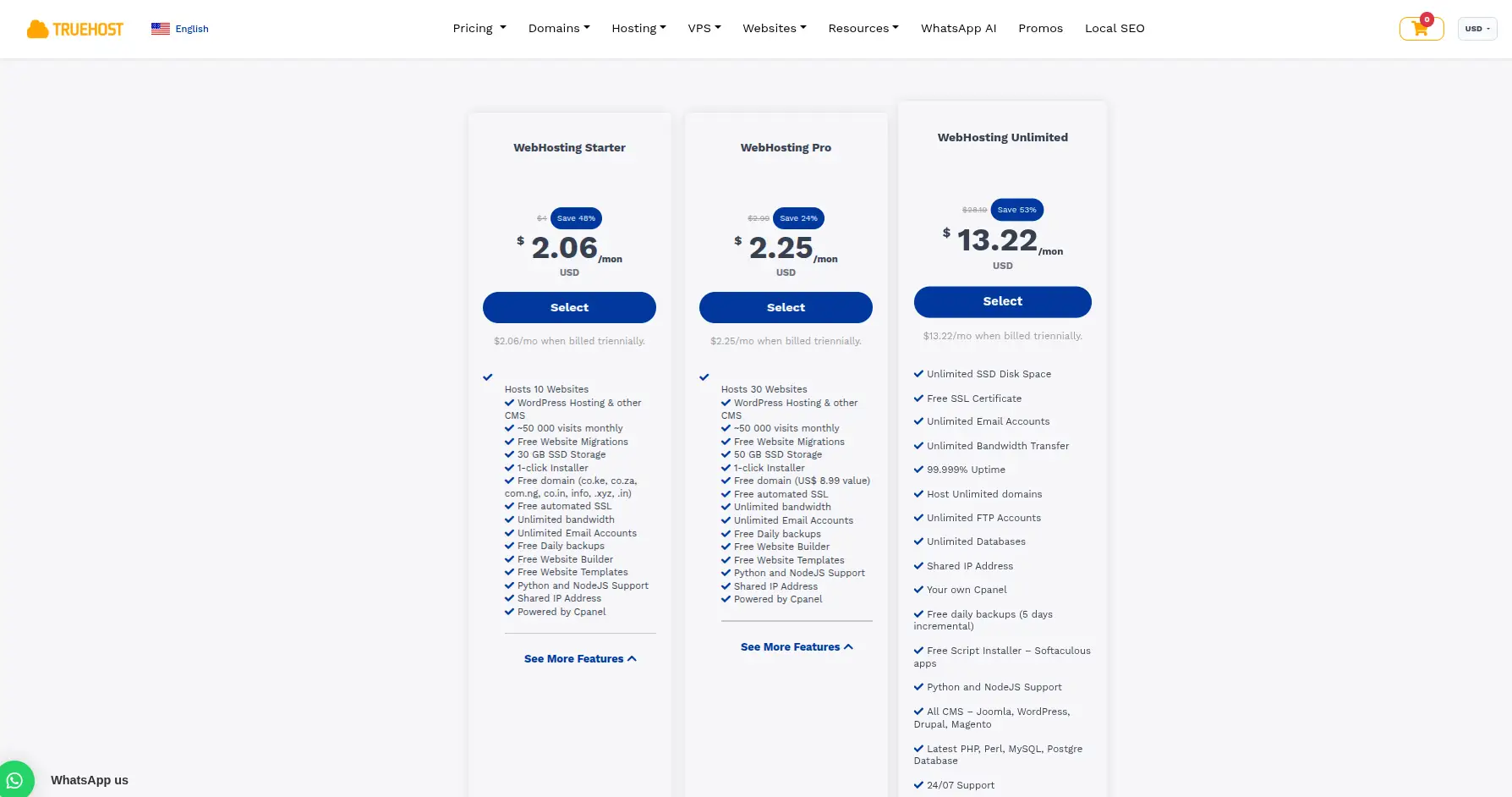Click the US flag language icon
The height and width of the screenshot is (797, 1512).
tap(161, 29)
